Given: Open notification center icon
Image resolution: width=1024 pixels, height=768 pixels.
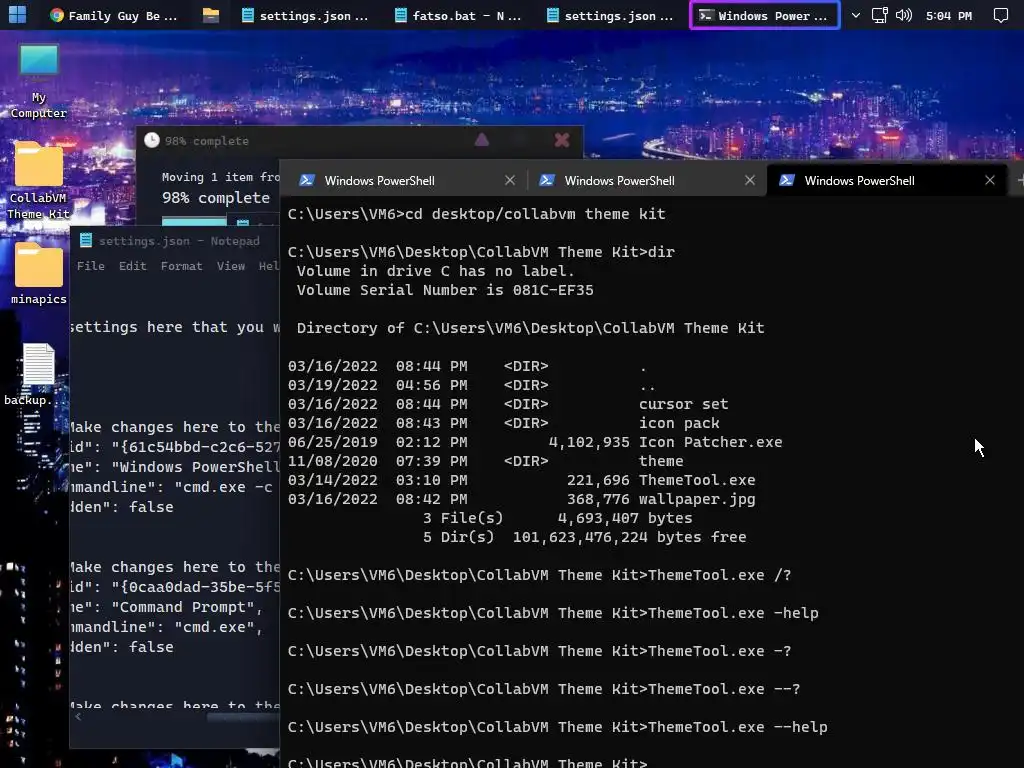Looking at the screenshot, I should 1000,15.
